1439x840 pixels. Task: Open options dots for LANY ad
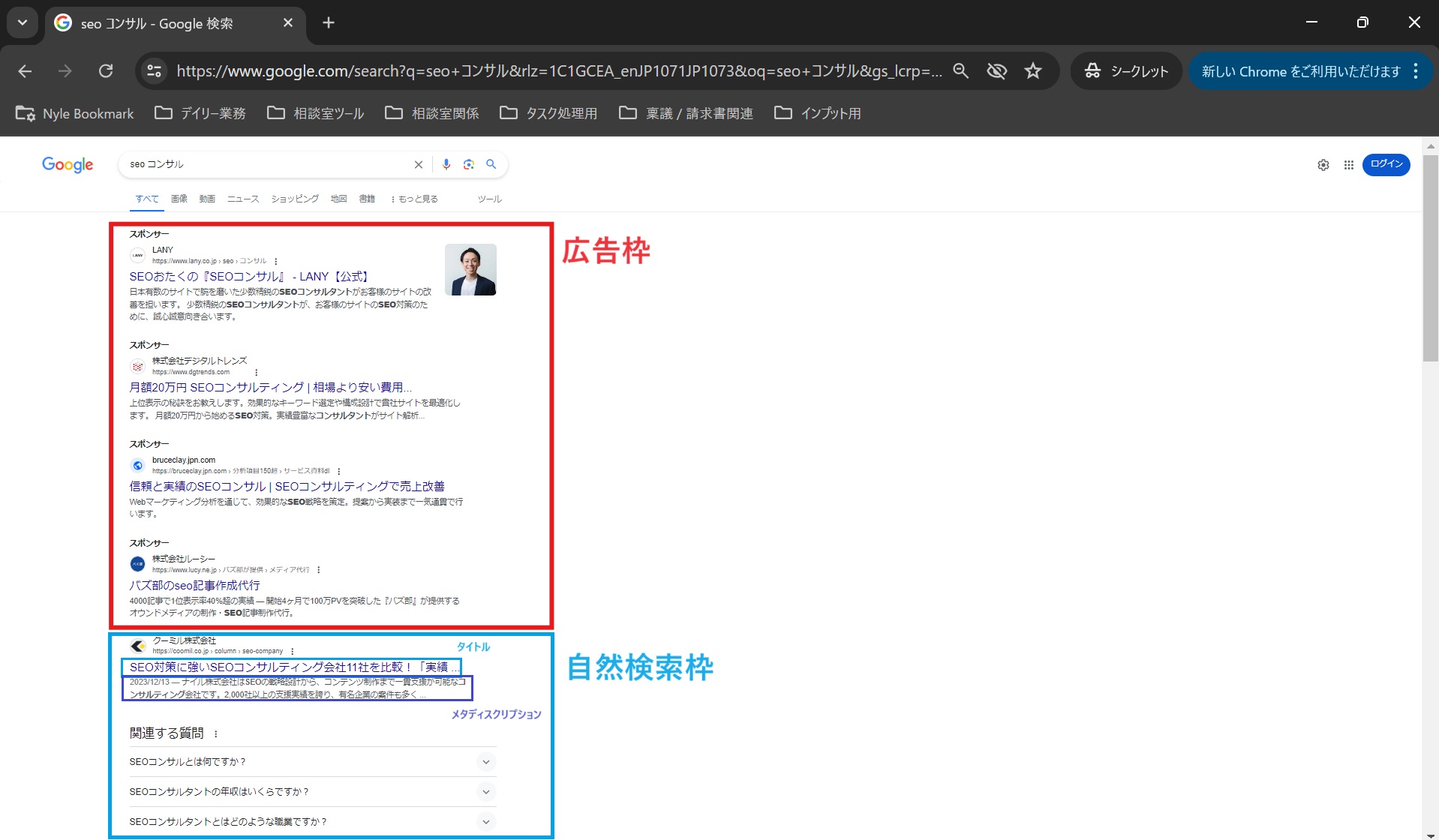coord(276,261)
